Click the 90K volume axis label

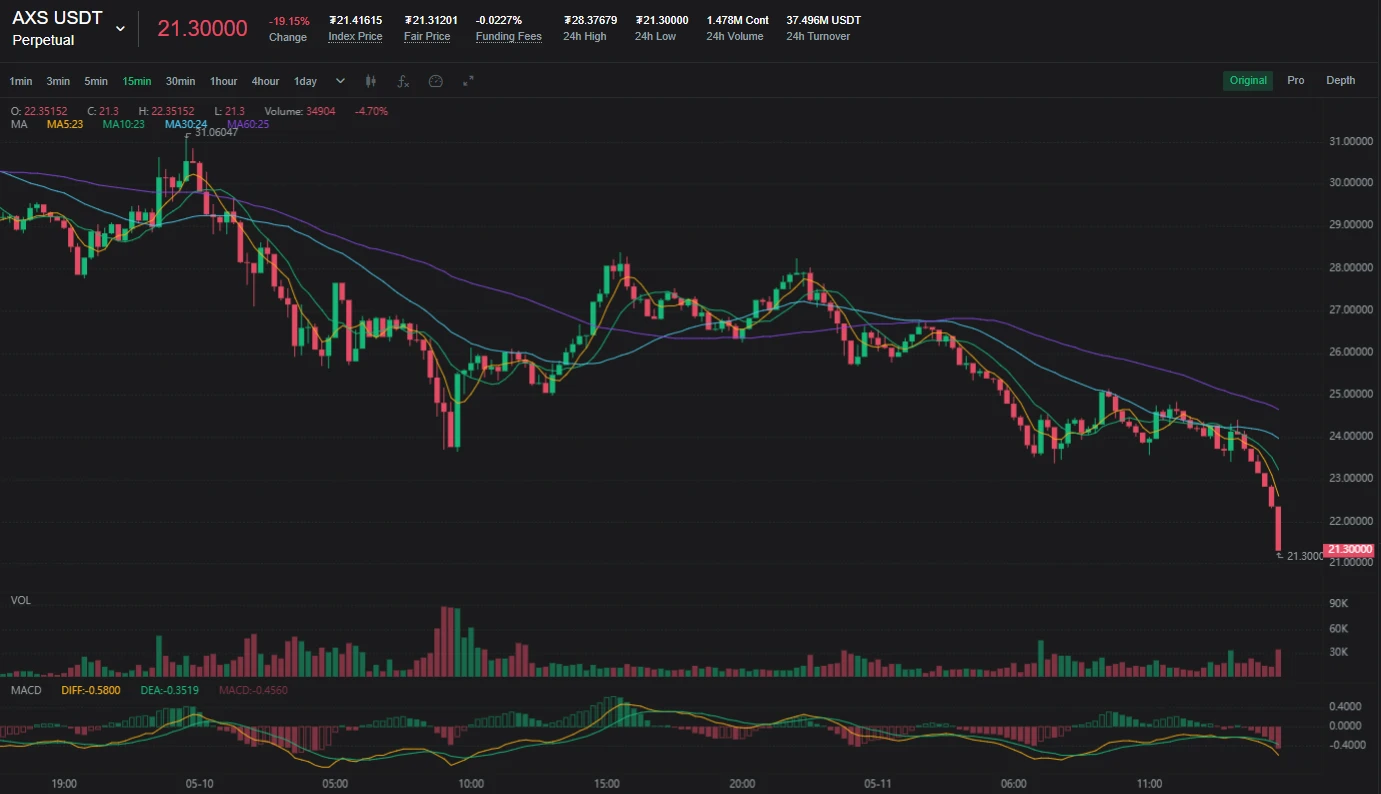coord(1338,604)
